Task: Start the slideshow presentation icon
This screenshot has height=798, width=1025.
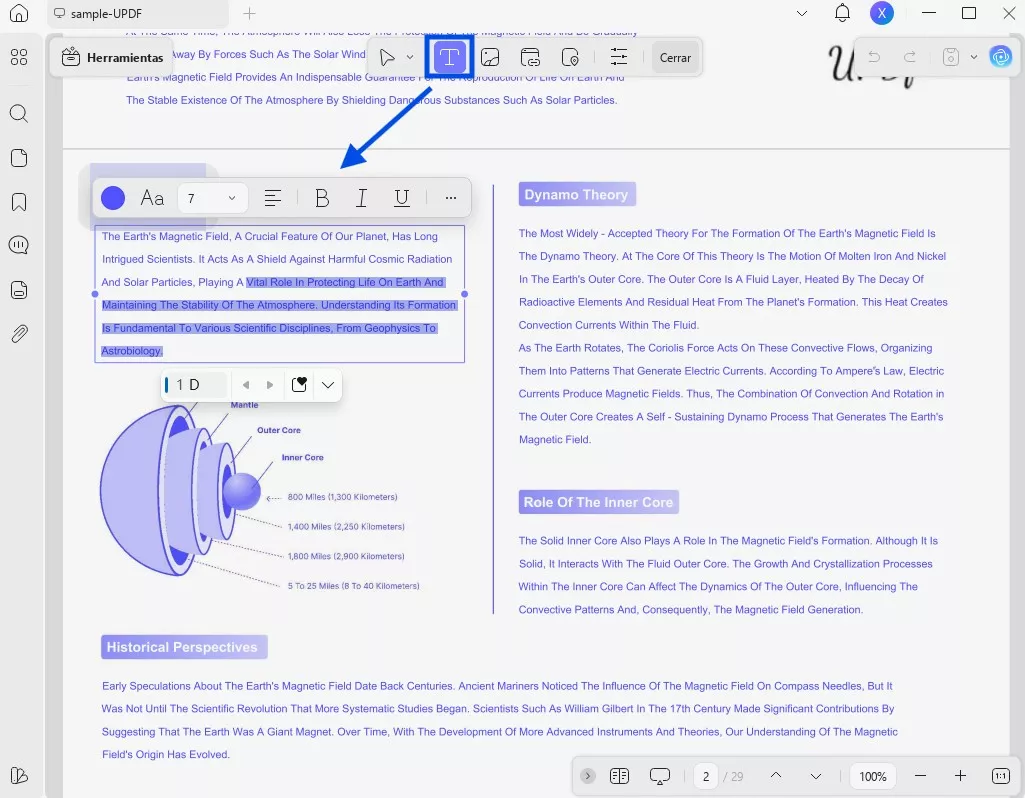Action: tap(660, 776)
